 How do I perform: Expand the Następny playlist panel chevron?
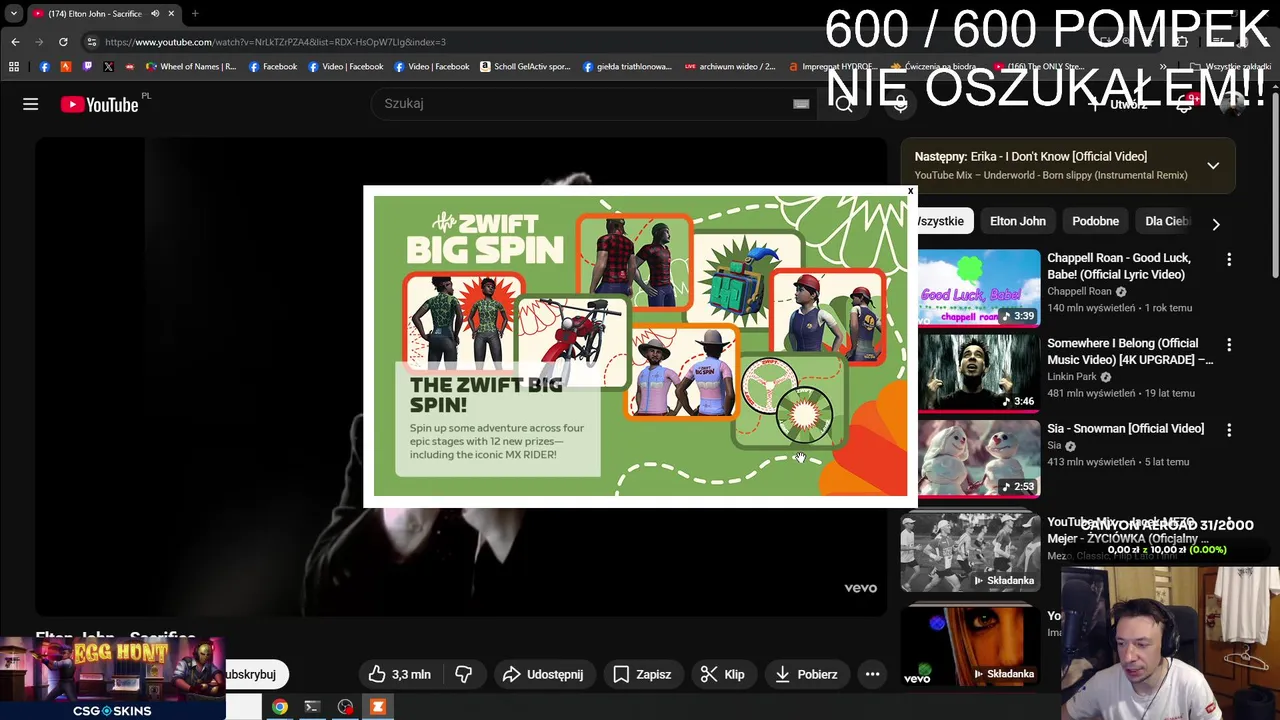click(x=1213, y=166)
